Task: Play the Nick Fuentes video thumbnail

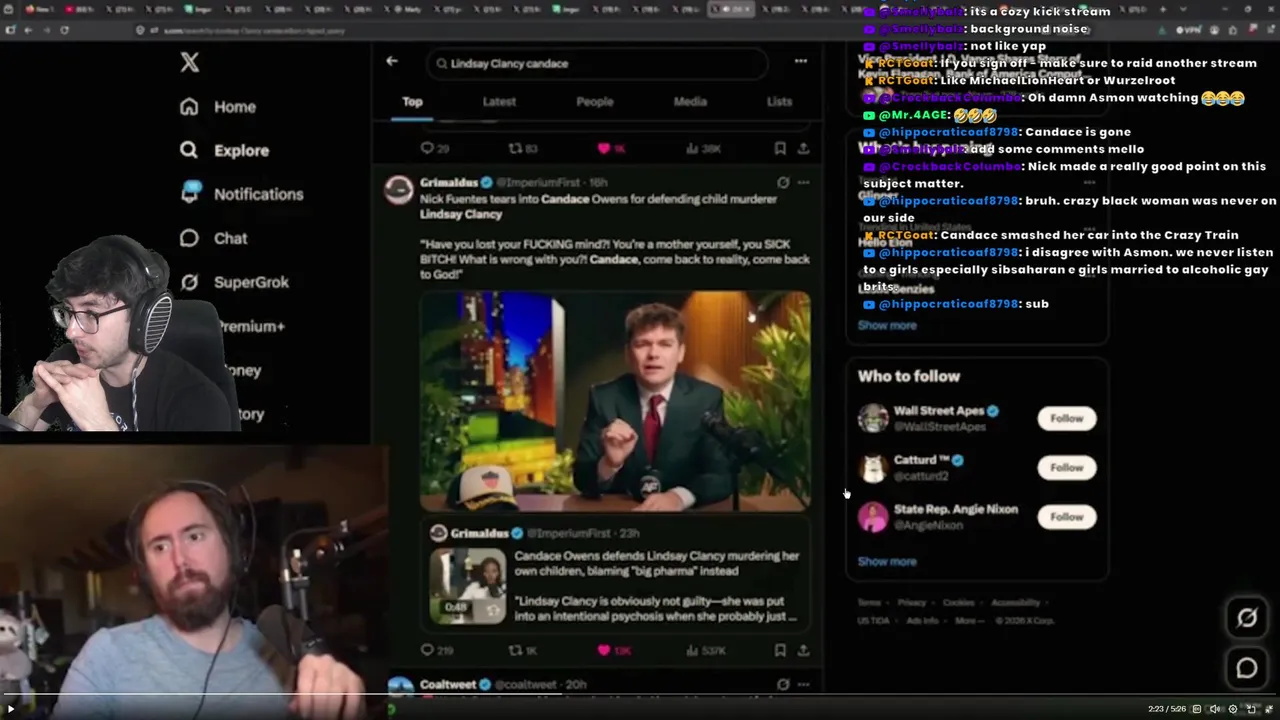Action: point(615,401)
